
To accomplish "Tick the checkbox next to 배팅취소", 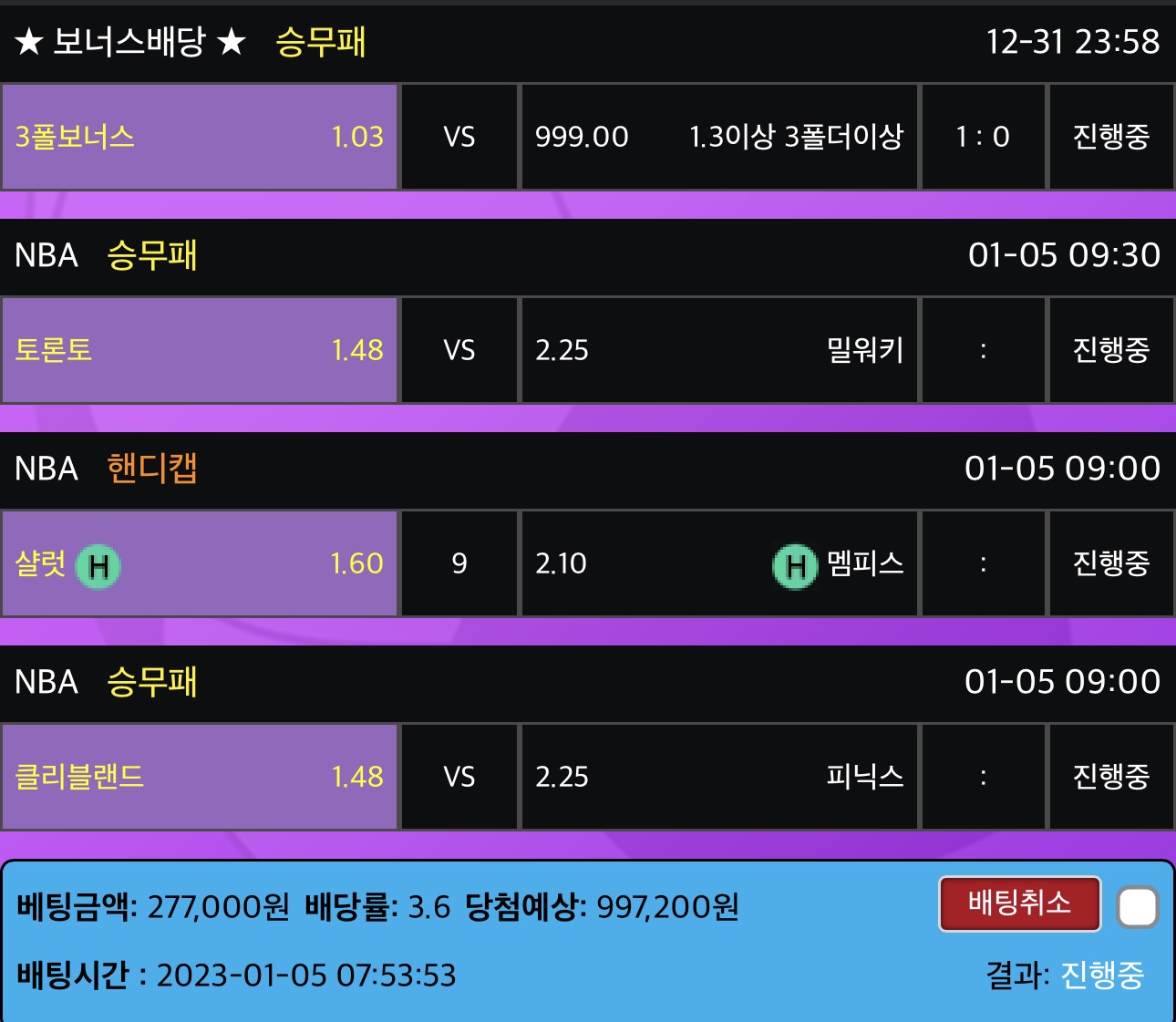I will 1137,907.
